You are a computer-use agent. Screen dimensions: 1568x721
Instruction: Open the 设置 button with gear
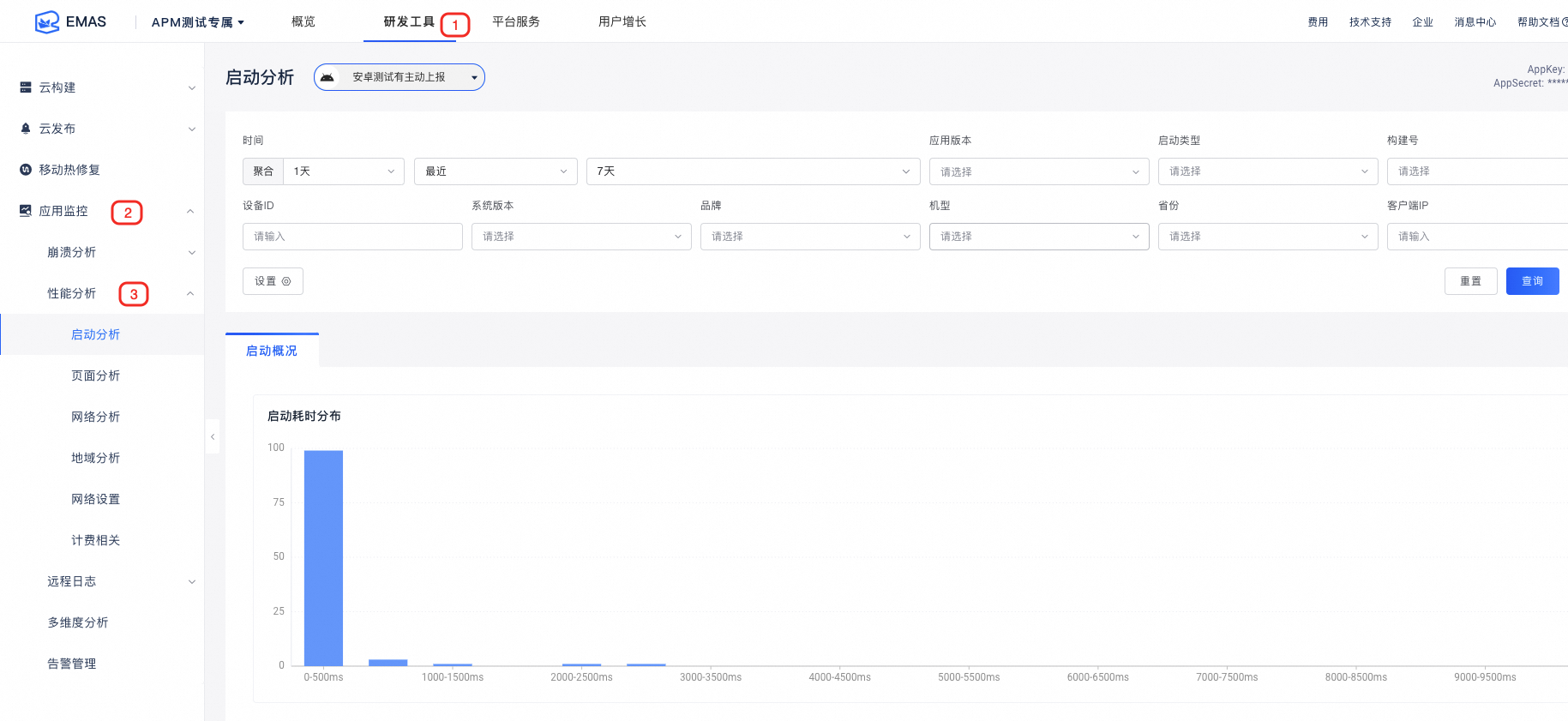click(273, 281)
